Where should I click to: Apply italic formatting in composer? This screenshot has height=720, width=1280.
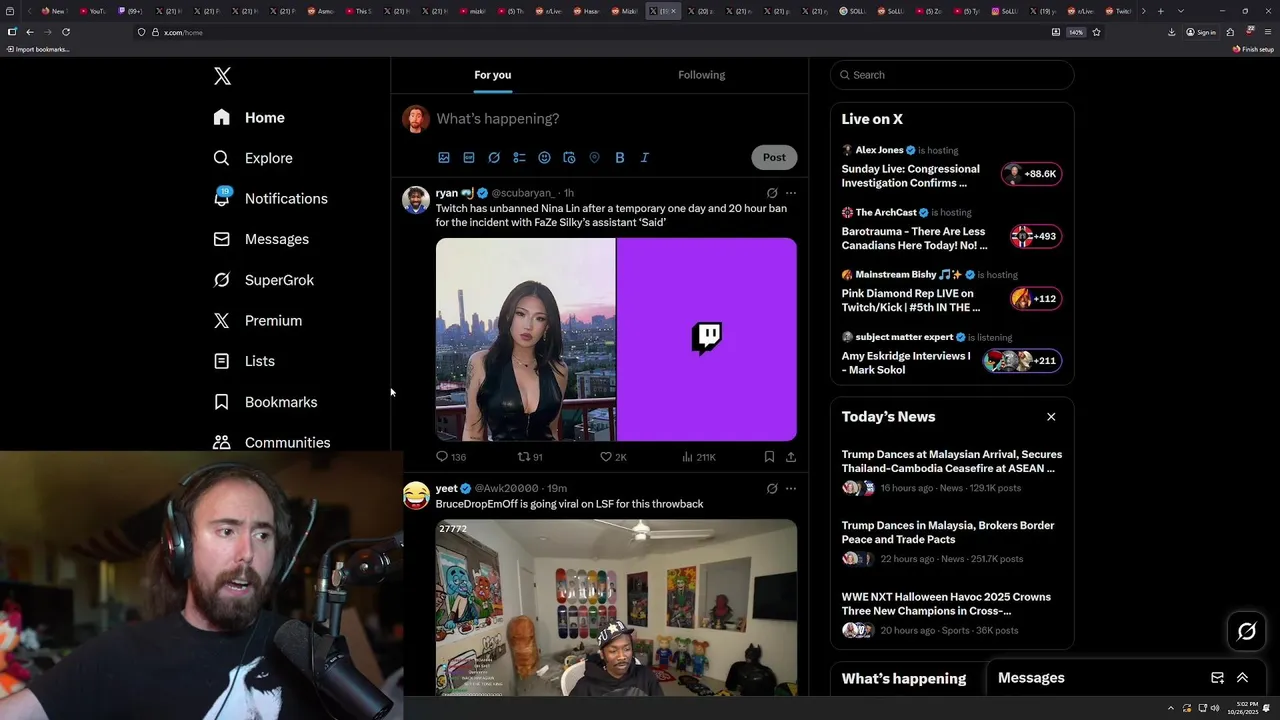point(645,158)
